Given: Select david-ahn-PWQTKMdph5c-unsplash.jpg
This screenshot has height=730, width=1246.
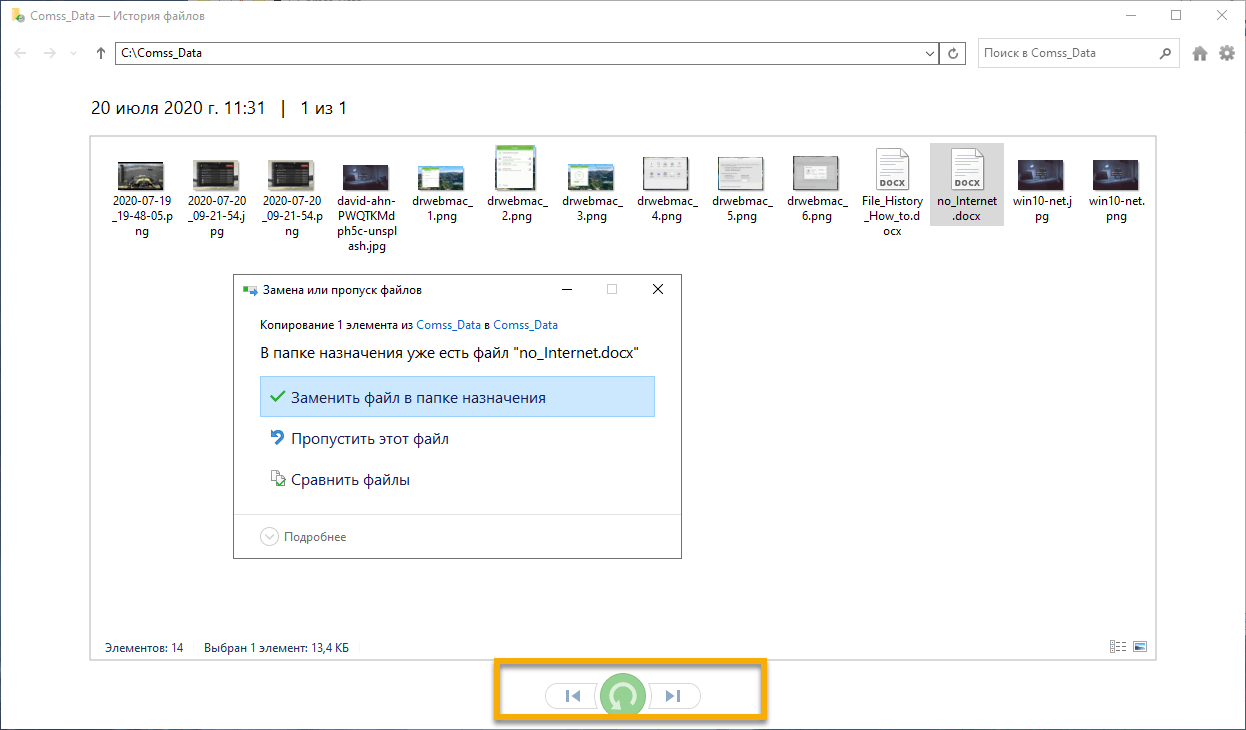Looking at the screenshot, I should point(366,201).
